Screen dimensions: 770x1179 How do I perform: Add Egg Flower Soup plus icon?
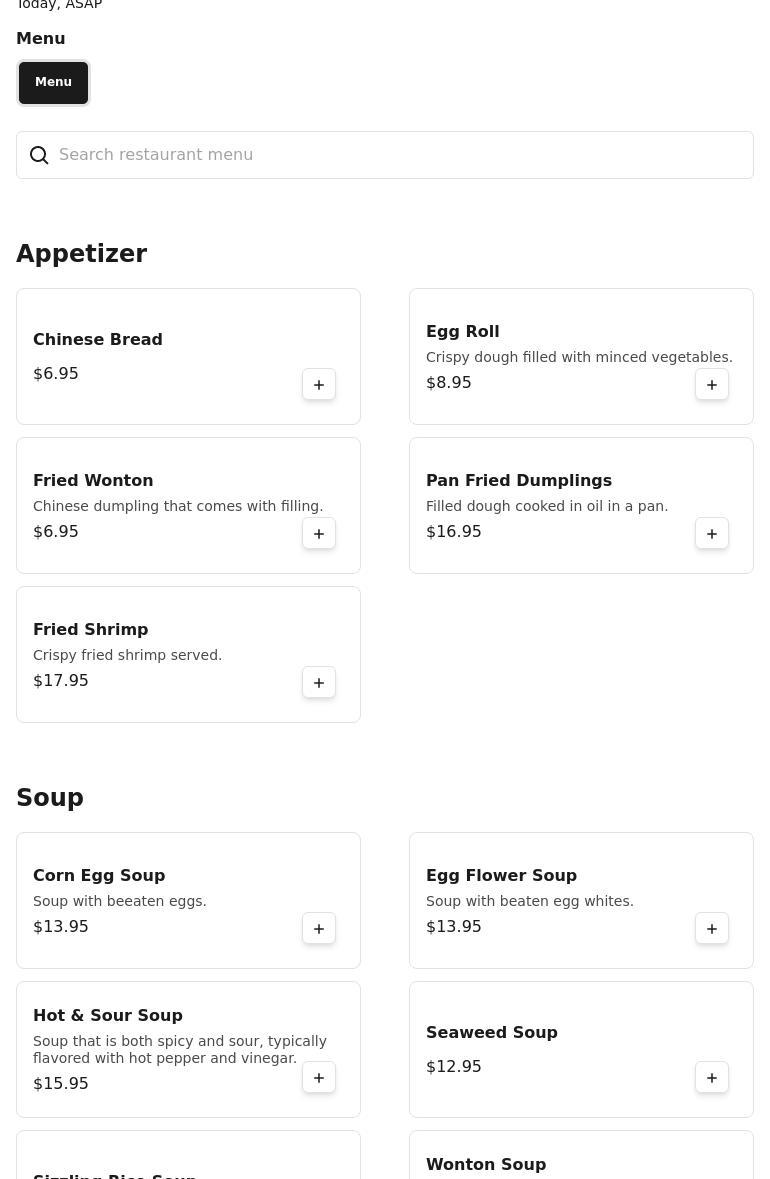coord(712,929)
